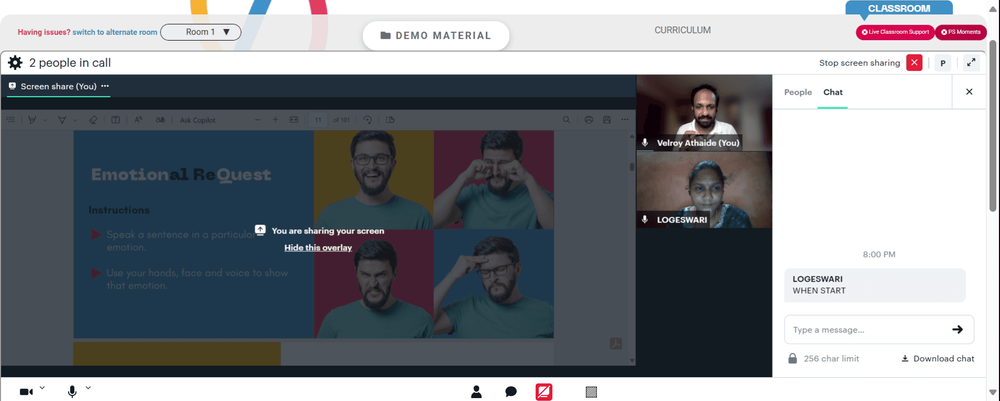The width and height of the screenshot is (1000, 401).
Task: Open the chat bubble icon in bottom bar
Action: [x=511, y=391]
